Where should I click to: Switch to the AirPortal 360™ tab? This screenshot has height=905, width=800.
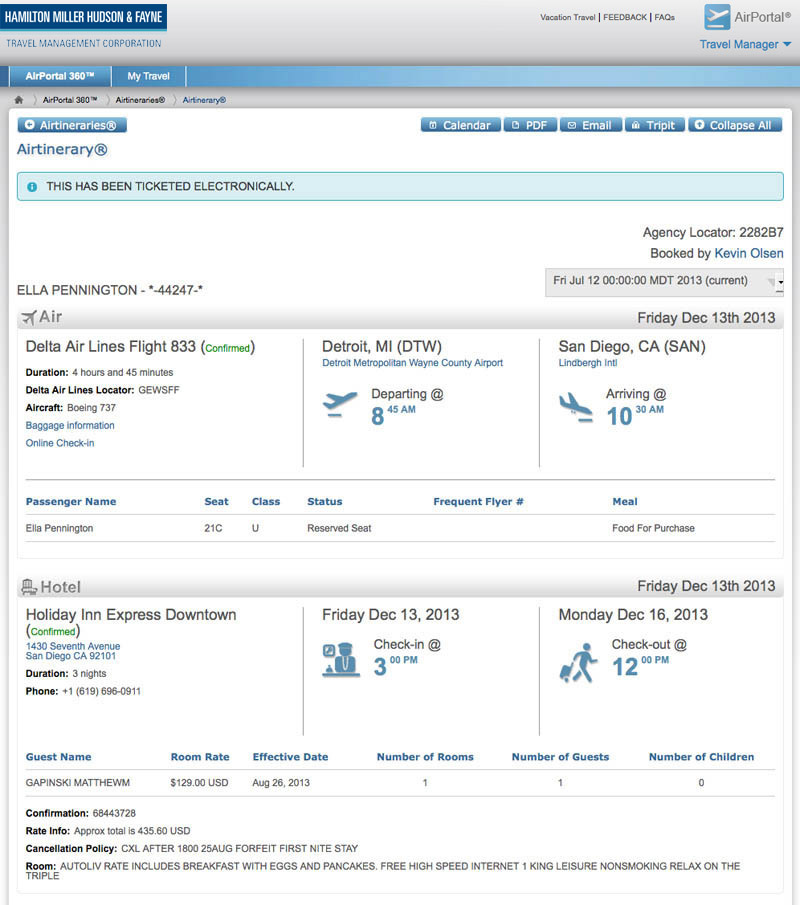click(x=59, y=76)
